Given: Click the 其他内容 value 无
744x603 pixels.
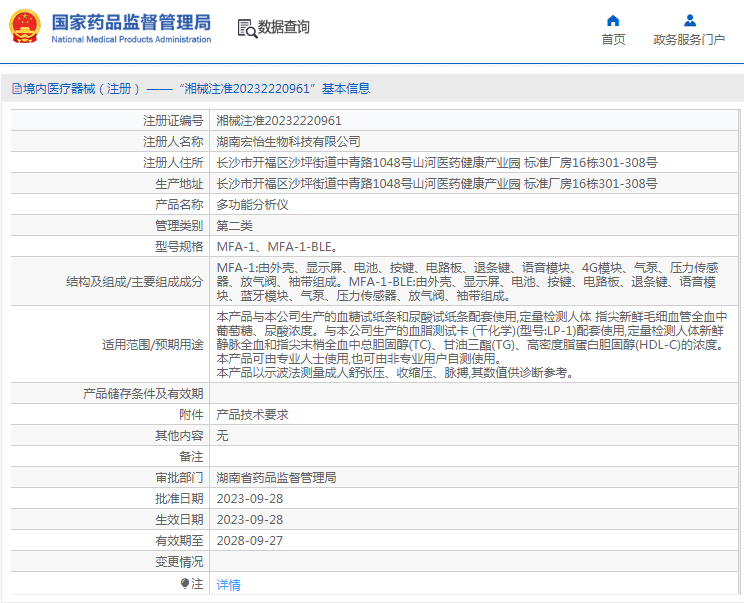Looking at the screenshot, I should [223, 436].
